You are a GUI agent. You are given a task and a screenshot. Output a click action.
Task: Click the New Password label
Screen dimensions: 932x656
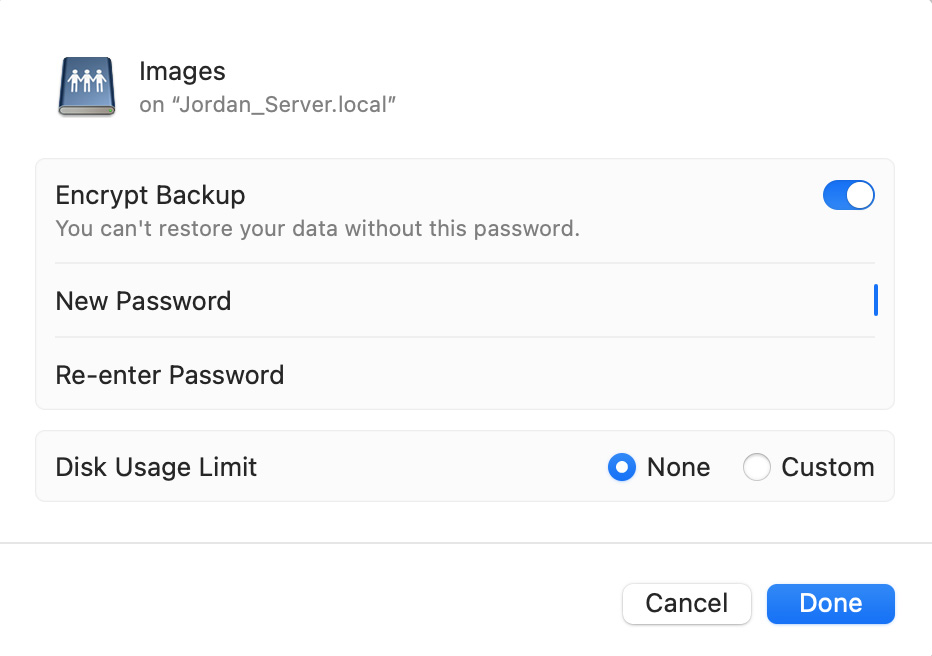point(143,301)
